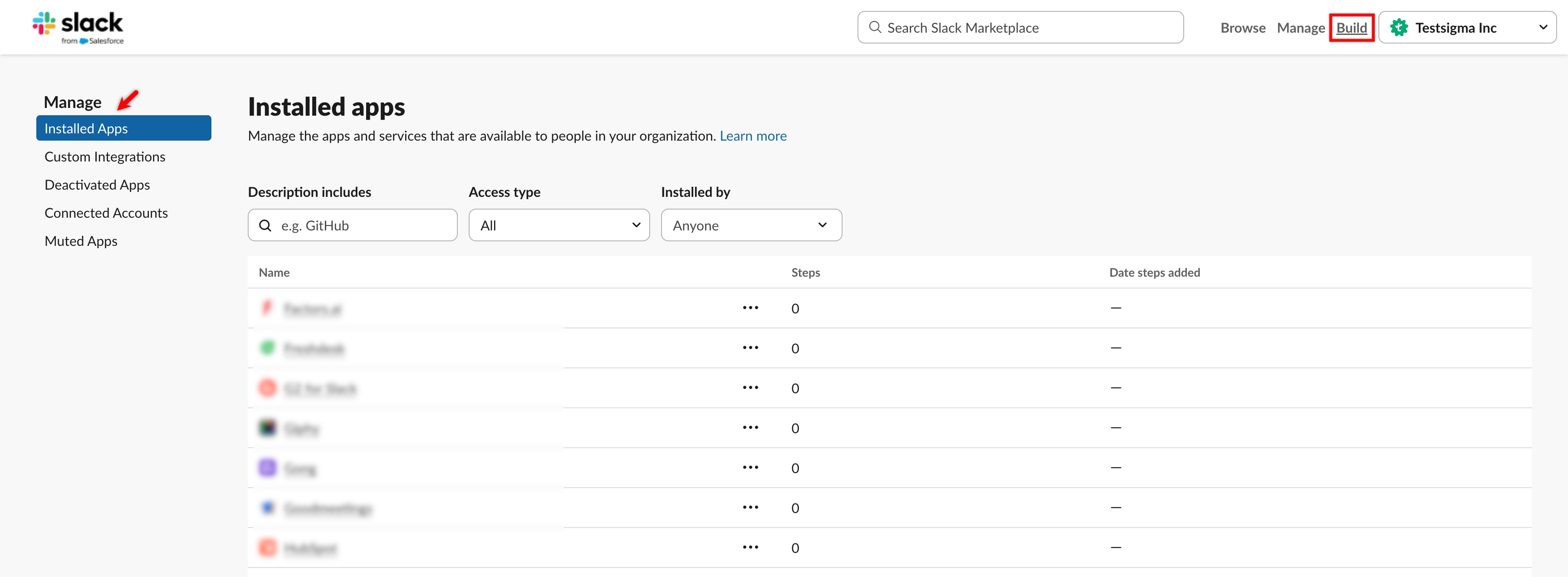This screenshot has height=577, width=1568.
Task: Open the Build tab in top navigation
Action: (x=1351, y=27)
